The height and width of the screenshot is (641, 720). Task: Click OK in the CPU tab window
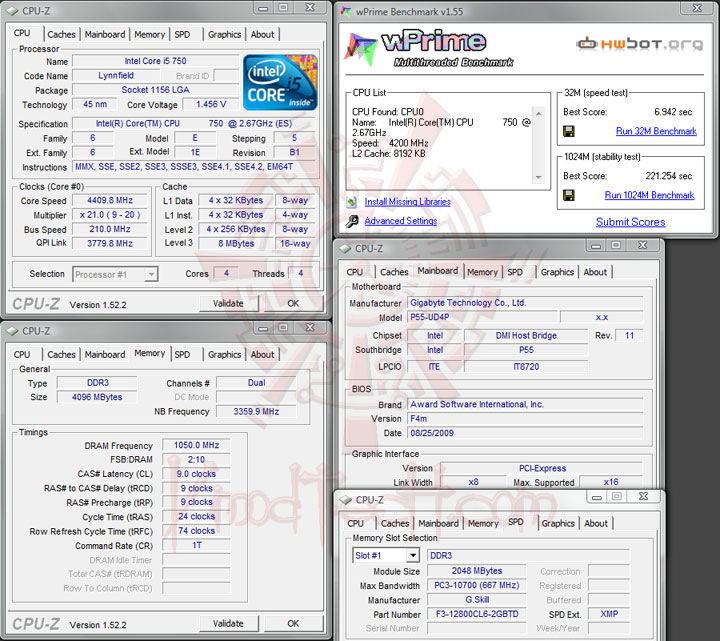293,304
